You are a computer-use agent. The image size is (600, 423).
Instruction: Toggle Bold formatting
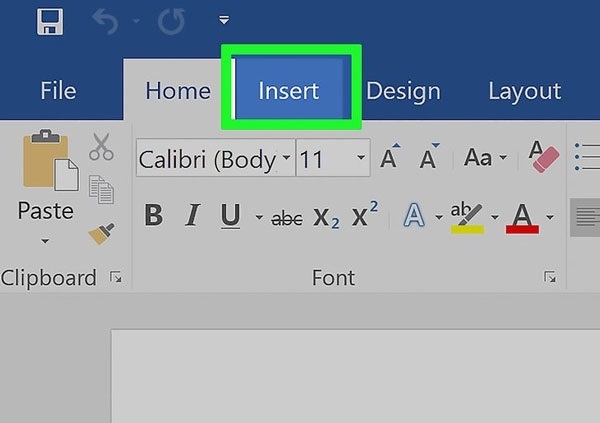point(153,215)
